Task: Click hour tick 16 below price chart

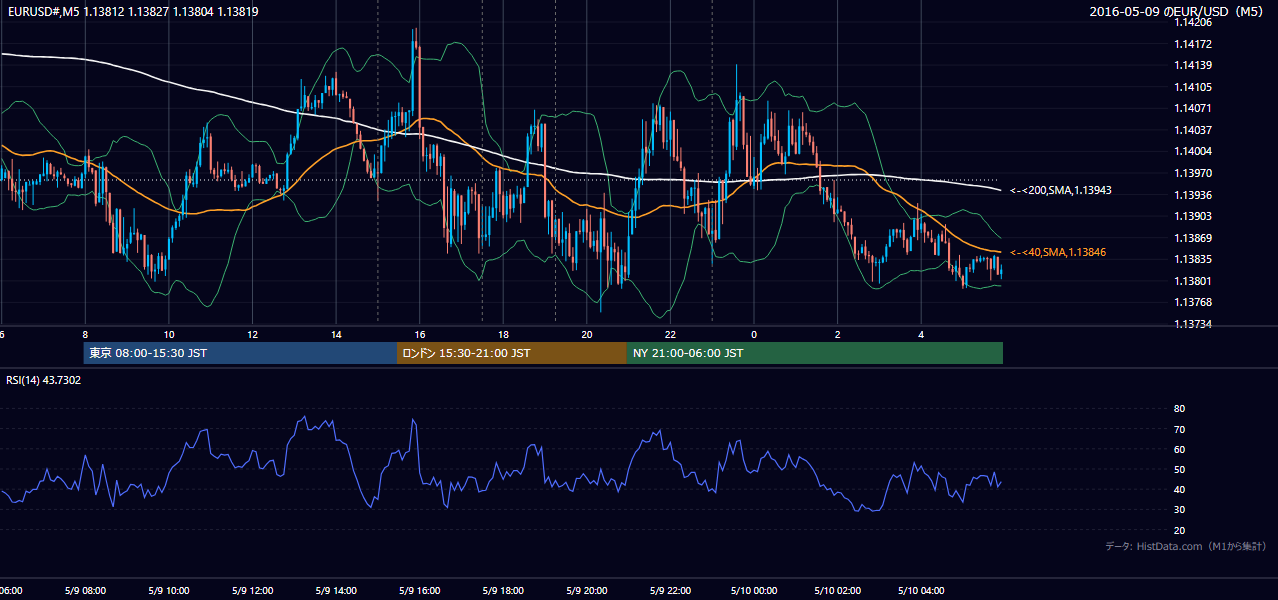Action: pos(419,335)
